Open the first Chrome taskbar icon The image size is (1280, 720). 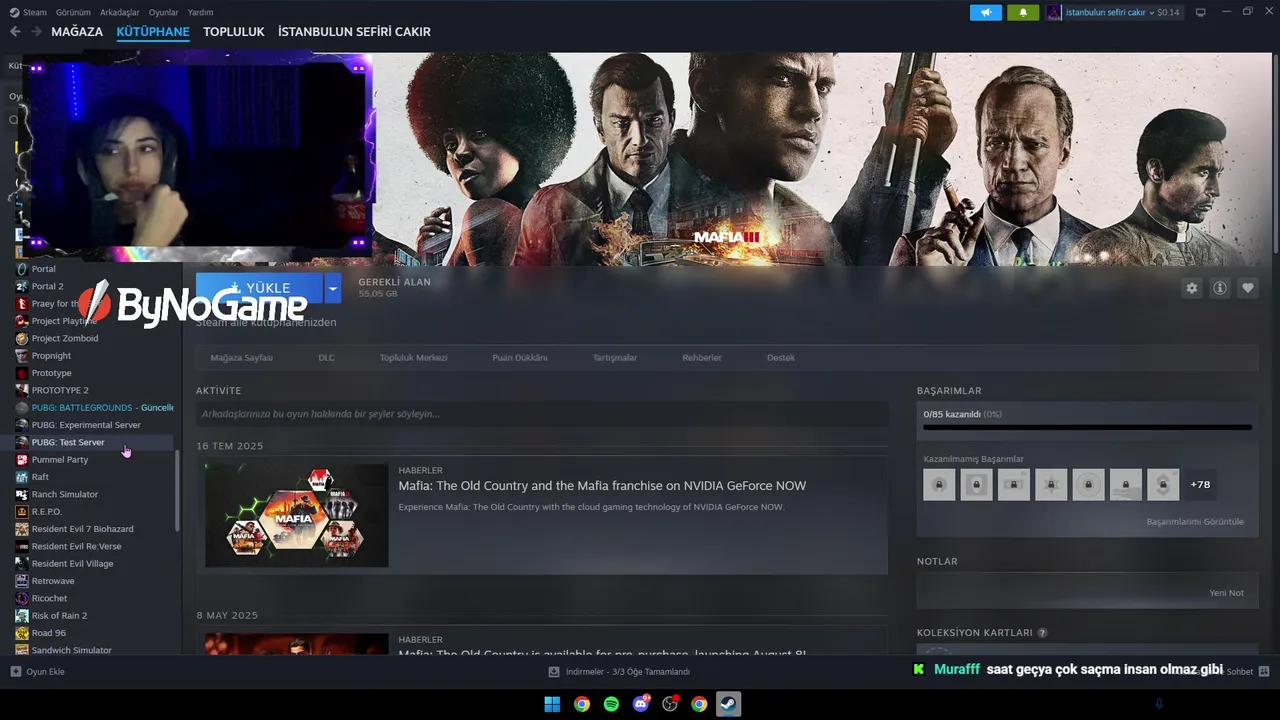pyautogui.click(x=582, y=704)
